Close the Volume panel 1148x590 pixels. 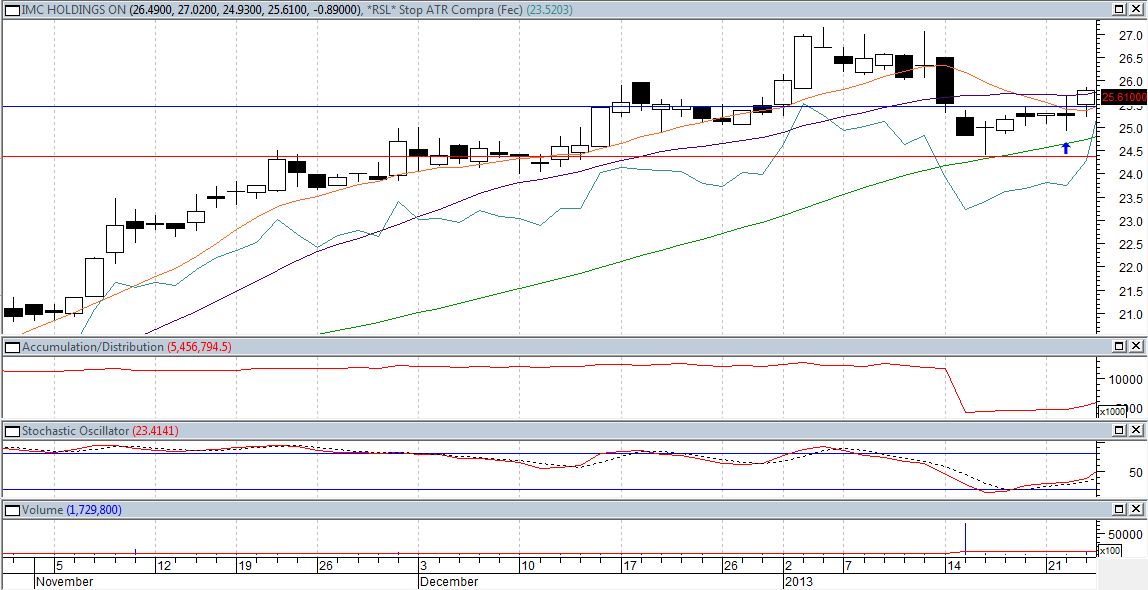pos(1137,510)
